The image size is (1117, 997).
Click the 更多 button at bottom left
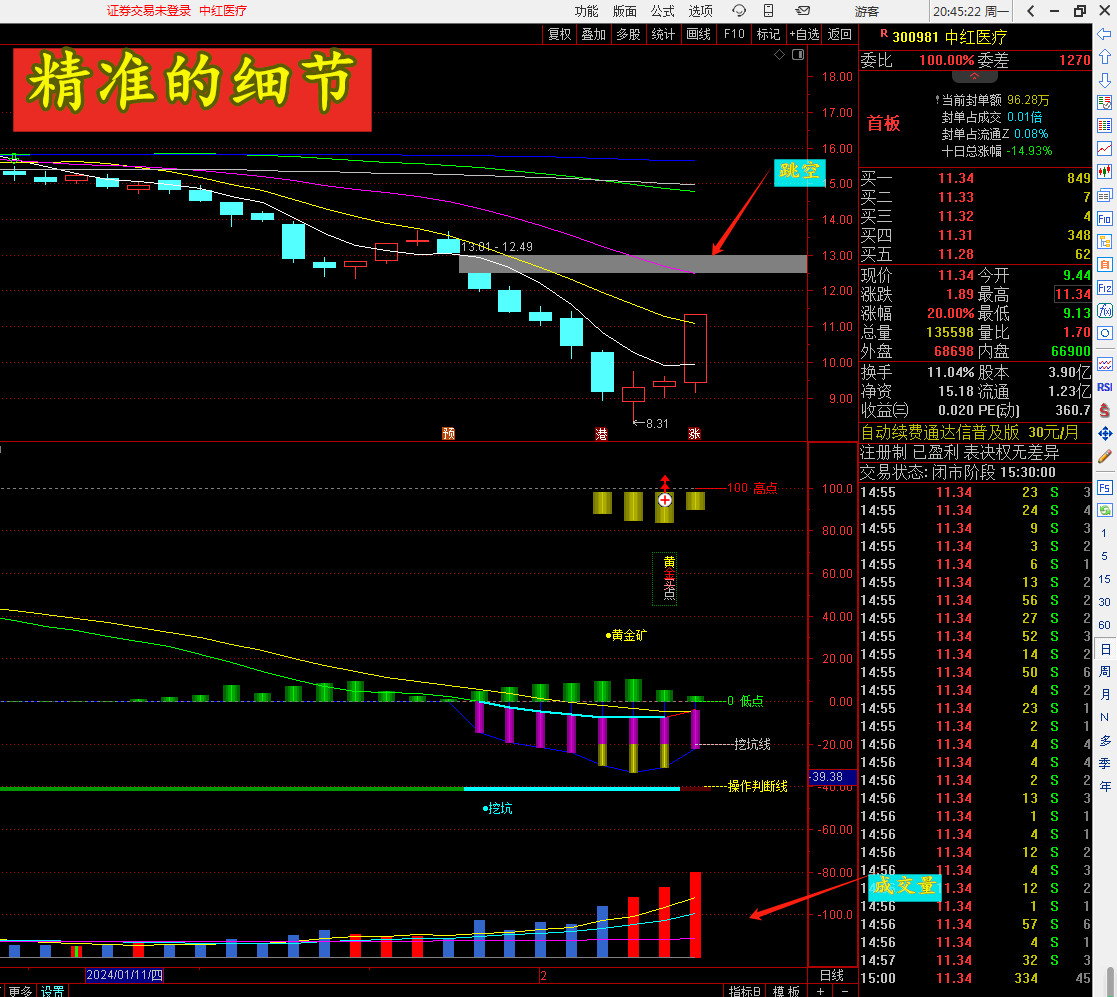[19, 991]
